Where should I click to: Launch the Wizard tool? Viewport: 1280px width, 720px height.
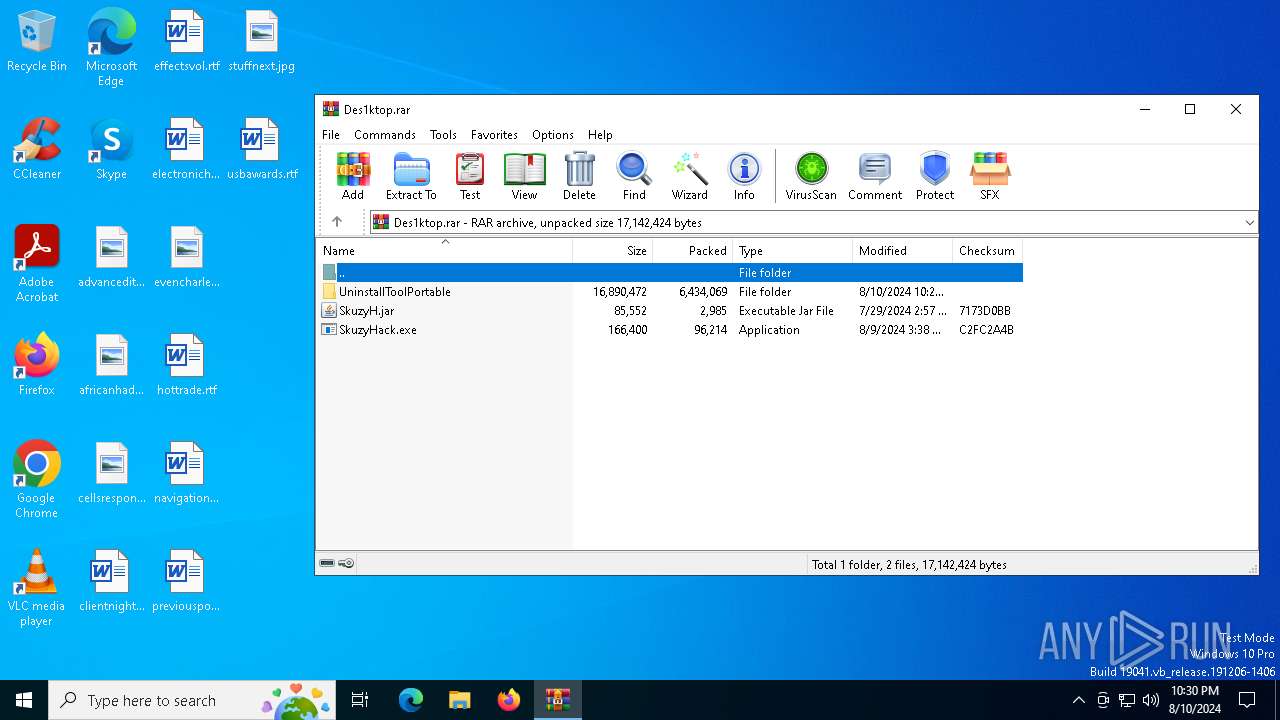click(x=690, y=176)
